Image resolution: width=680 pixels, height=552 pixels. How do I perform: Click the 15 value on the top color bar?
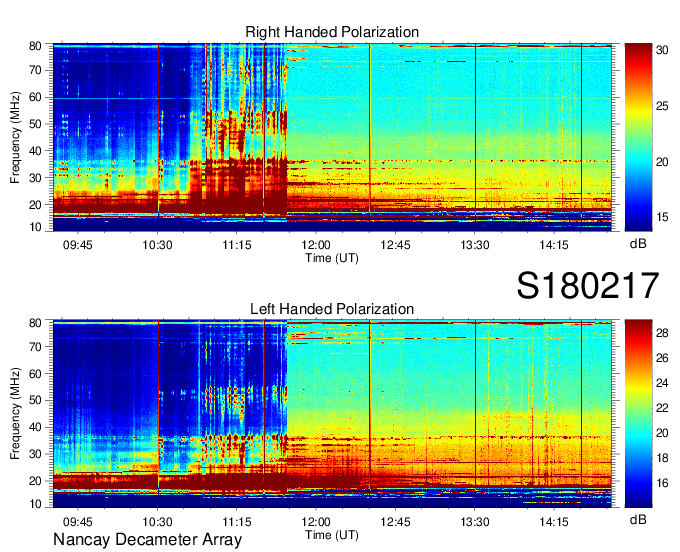[662, 217]
